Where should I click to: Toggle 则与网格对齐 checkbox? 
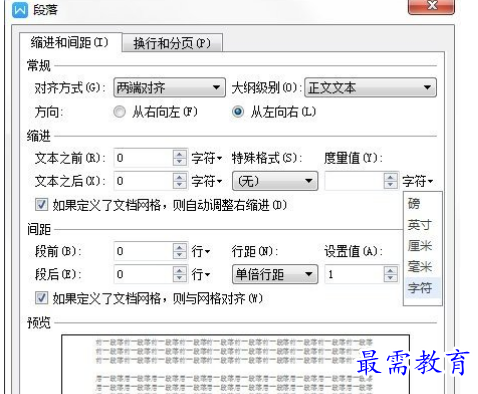tap(41, 298)
